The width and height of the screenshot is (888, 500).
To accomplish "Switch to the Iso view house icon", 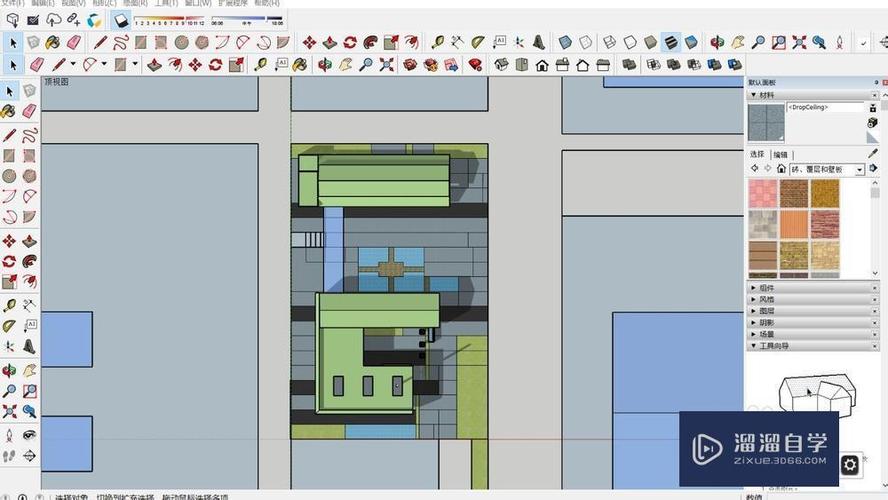I will click(x=498, y=65).
